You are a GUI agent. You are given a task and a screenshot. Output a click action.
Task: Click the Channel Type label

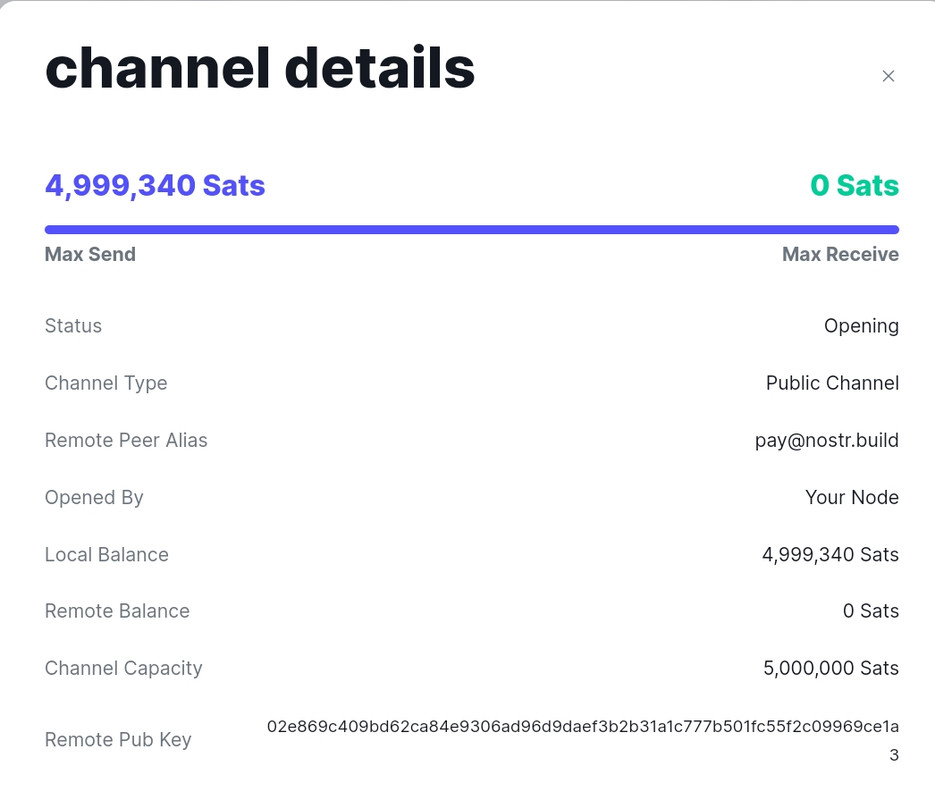tap(106, 383)
